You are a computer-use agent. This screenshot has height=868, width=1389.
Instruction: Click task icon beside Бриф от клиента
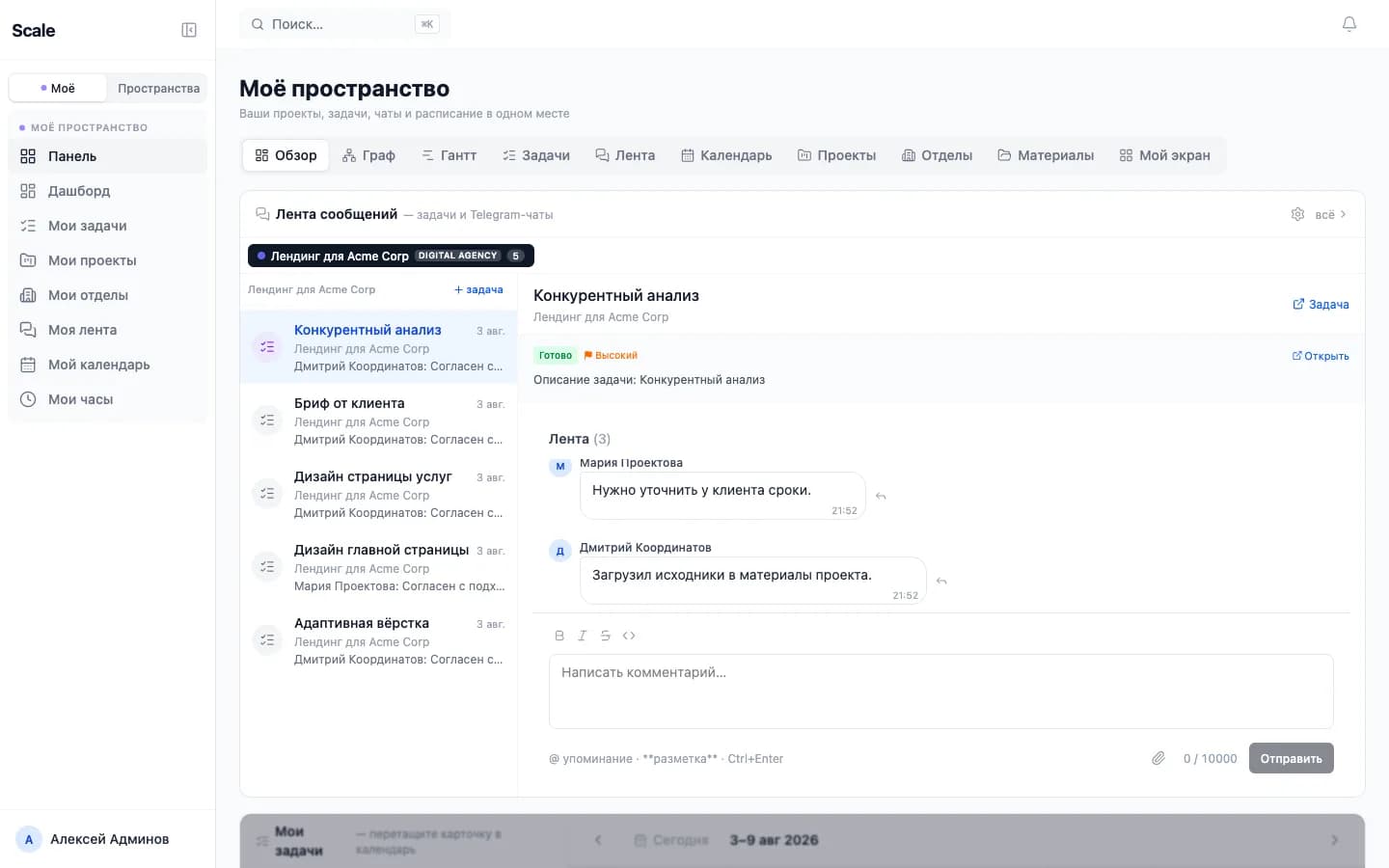tap(267, 420)
